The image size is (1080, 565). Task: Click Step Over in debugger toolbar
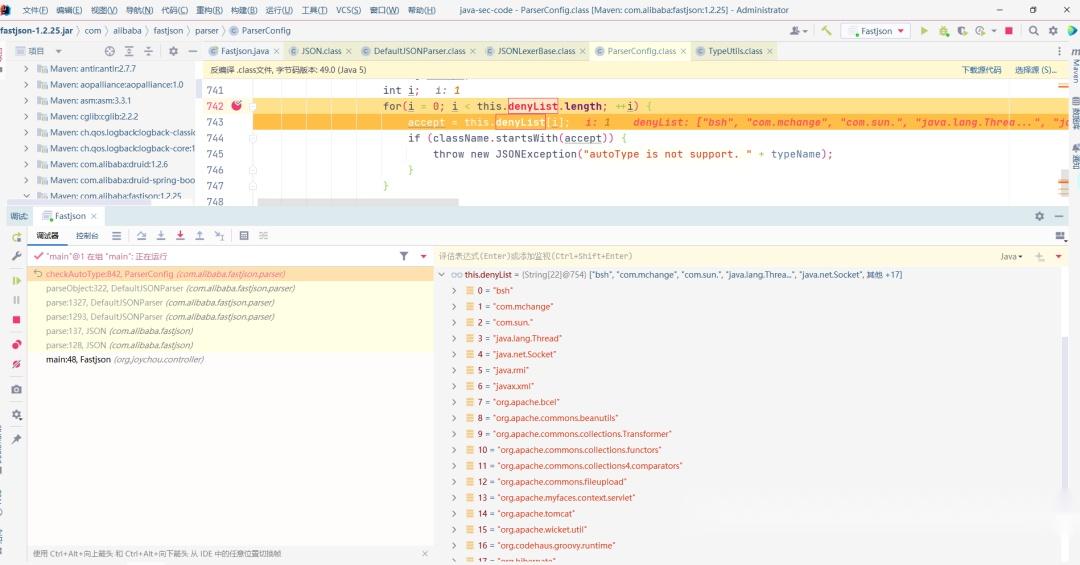pyautogui.click(x=141, y=236)
